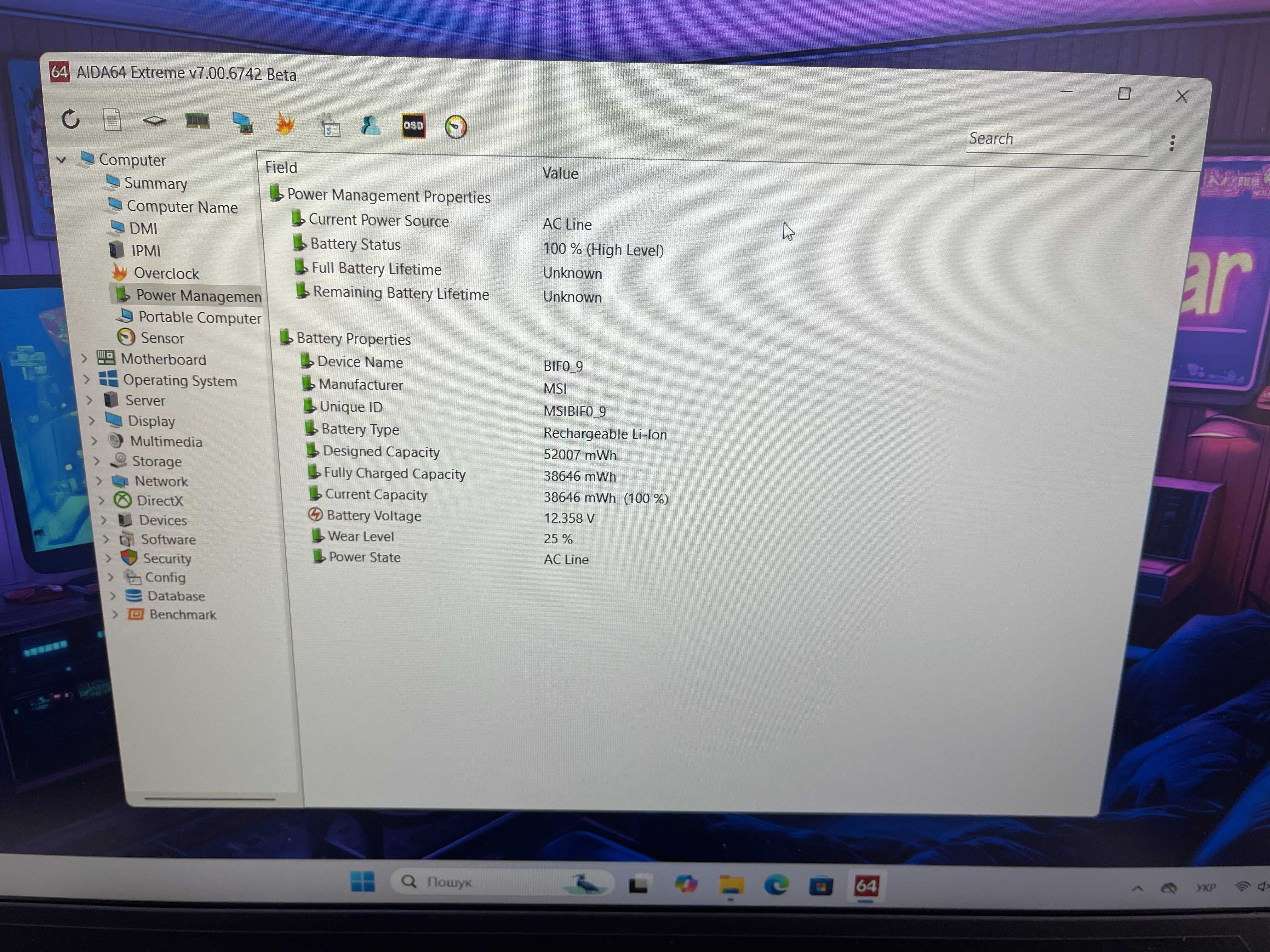Click the 12.358 V value
Image resolution: width=1270 pixels, height=952 pixels.
(x=569, y=518)
